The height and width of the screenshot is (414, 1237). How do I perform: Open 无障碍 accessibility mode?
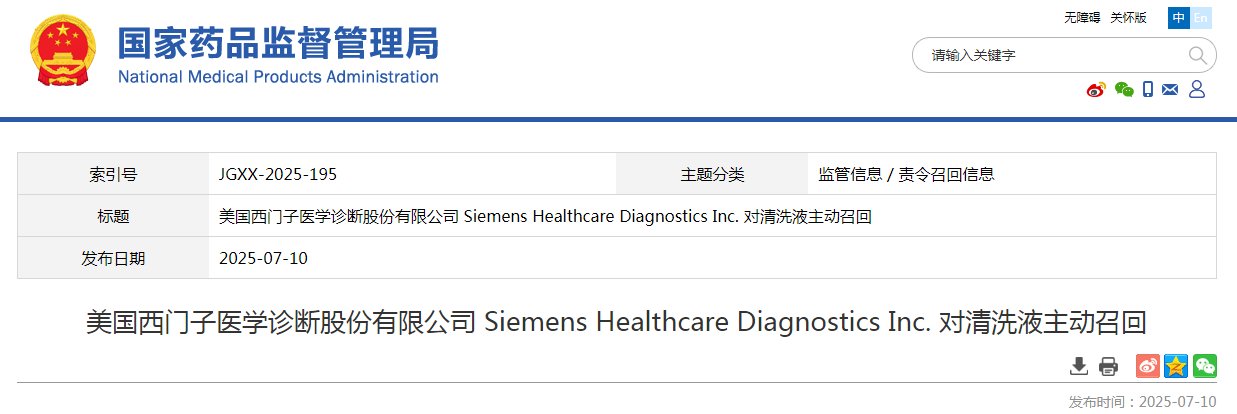[x=1081, y=18]
